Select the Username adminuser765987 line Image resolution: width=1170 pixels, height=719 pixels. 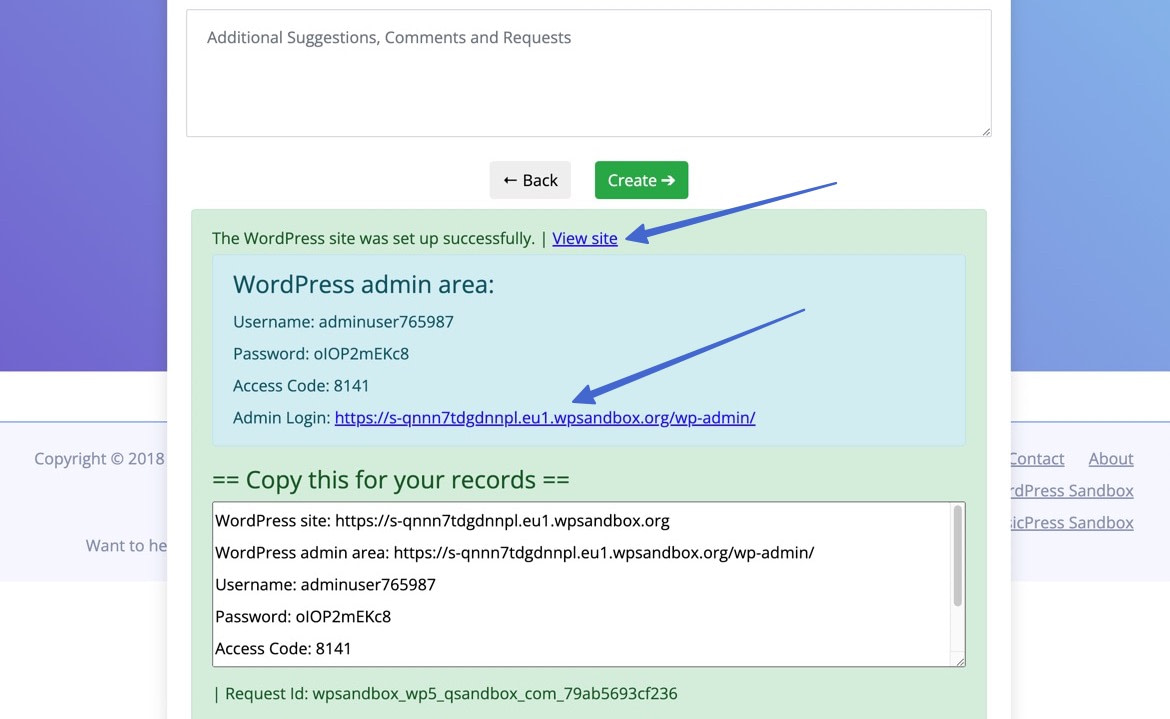[x=342, y=322]
